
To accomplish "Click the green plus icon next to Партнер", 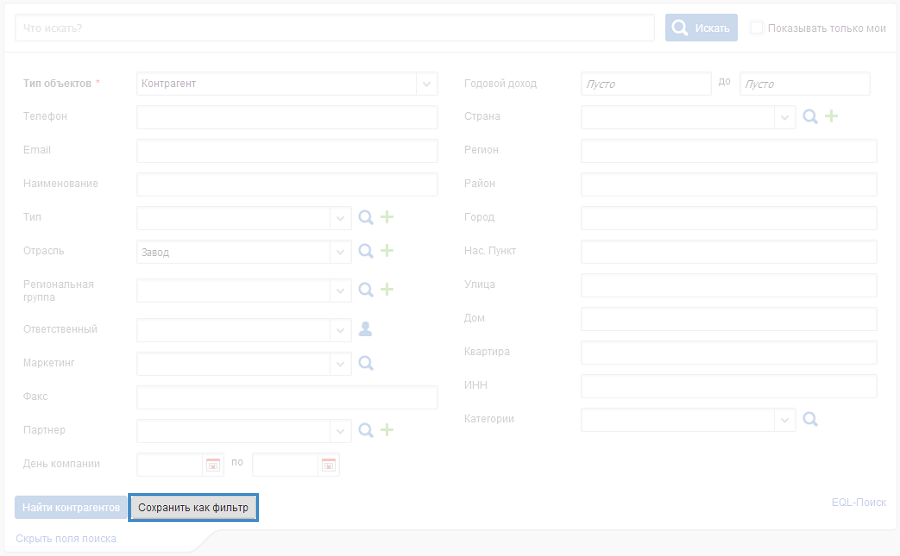I will [387, 430].
